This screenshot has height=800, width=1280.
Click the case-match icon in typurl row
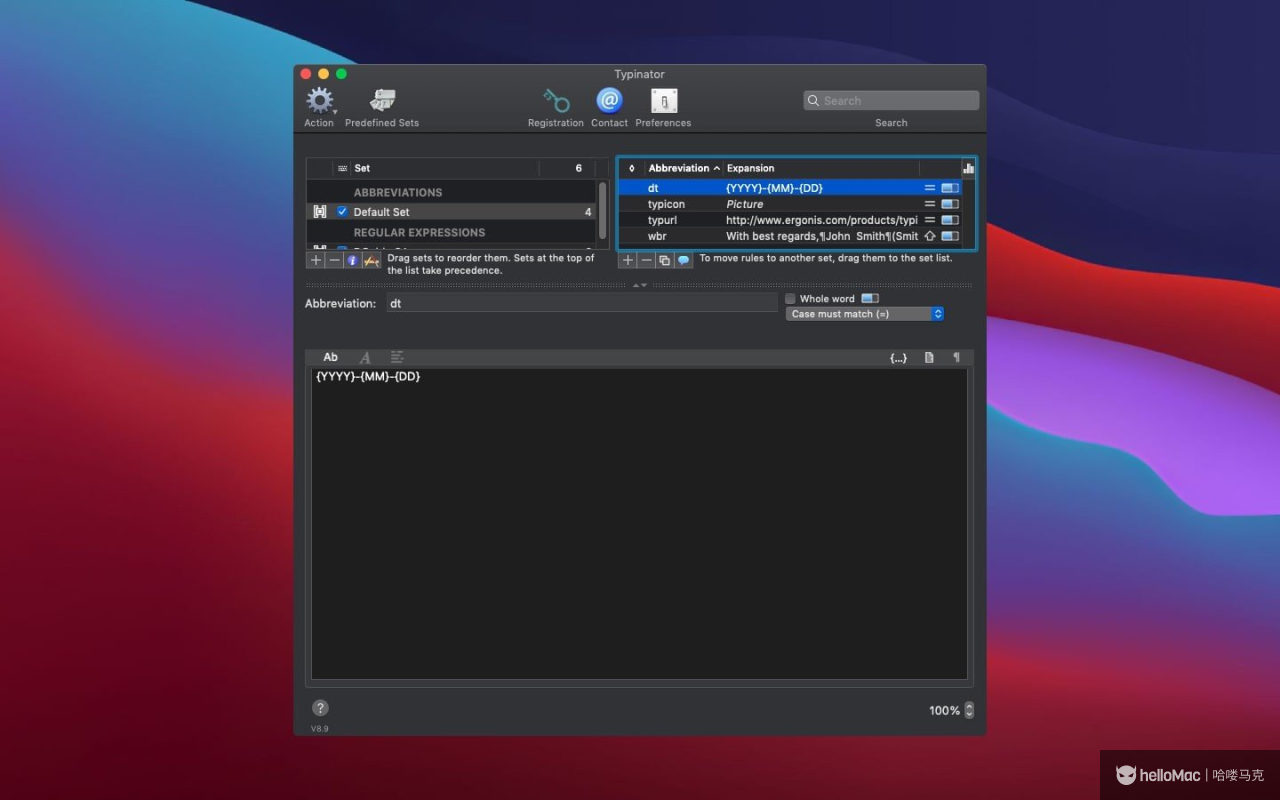(929, 220)
